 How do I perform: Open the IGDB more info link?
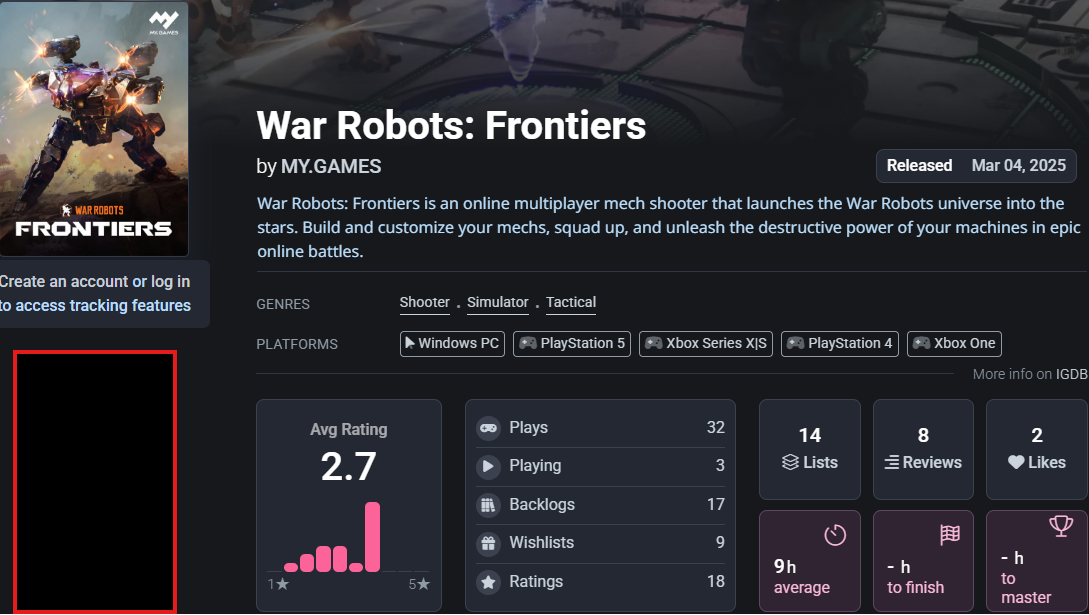[x=1072, y=374]
